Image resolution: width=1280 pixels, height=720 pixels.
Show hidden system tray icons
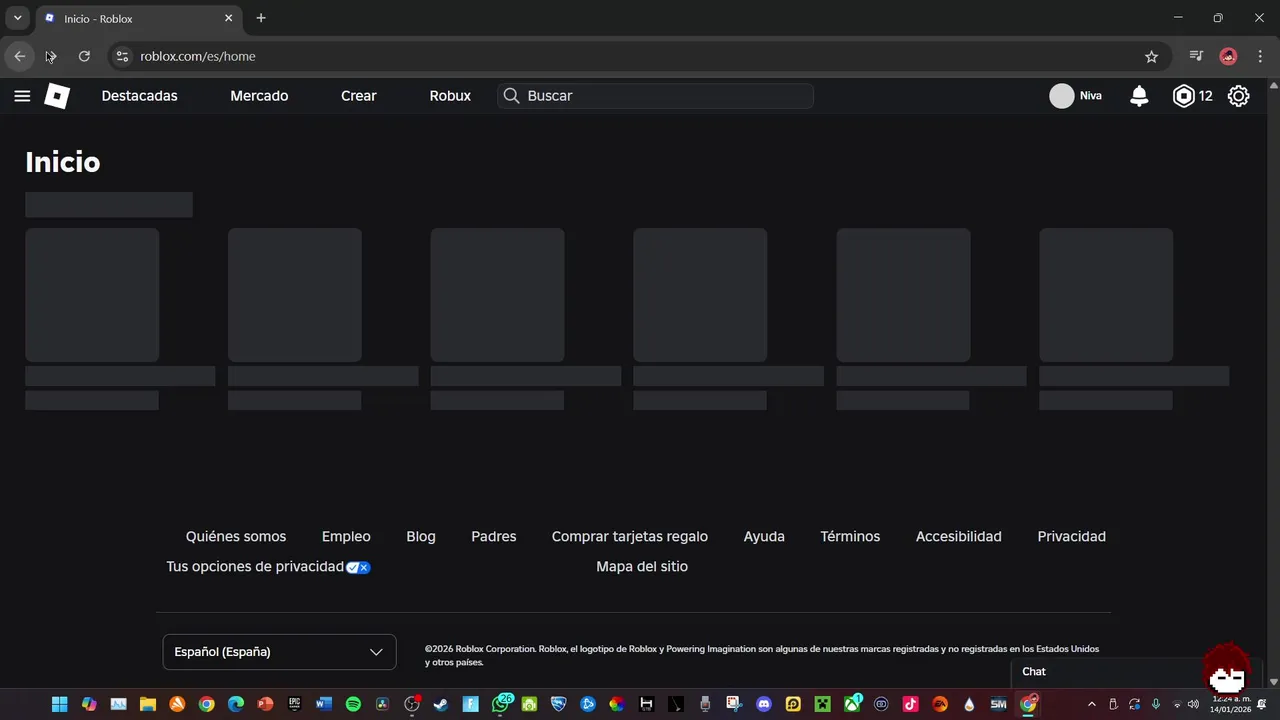[1092, 704]
